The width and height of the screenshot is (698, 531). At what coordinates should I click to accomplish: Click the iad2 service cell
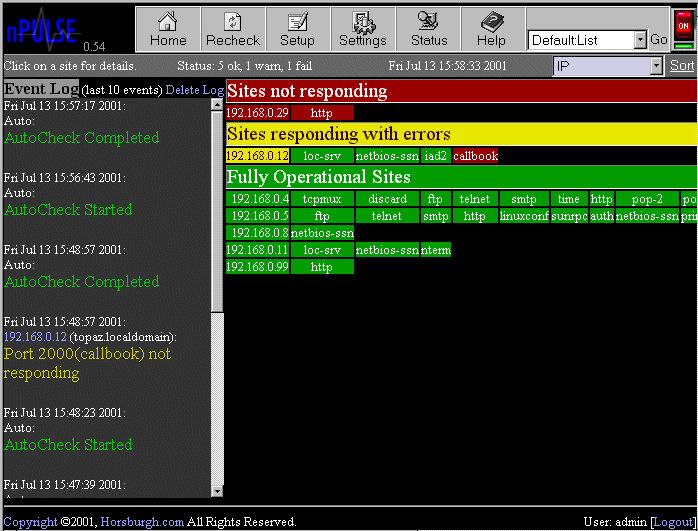tap(435, 156)
